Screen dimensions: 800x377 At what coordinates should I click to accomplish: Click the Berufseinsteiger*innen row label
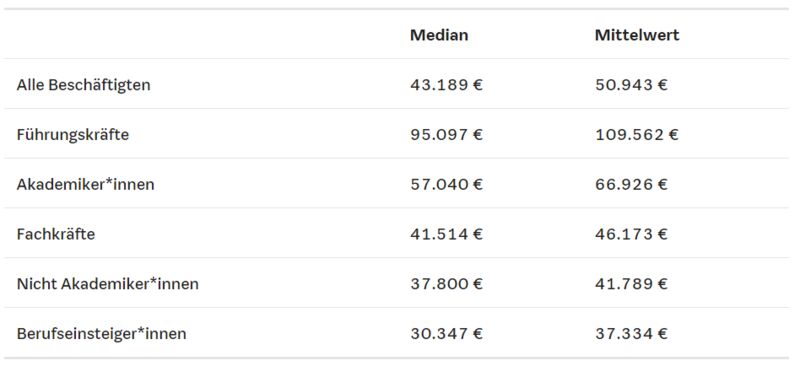tap(102, 334)
